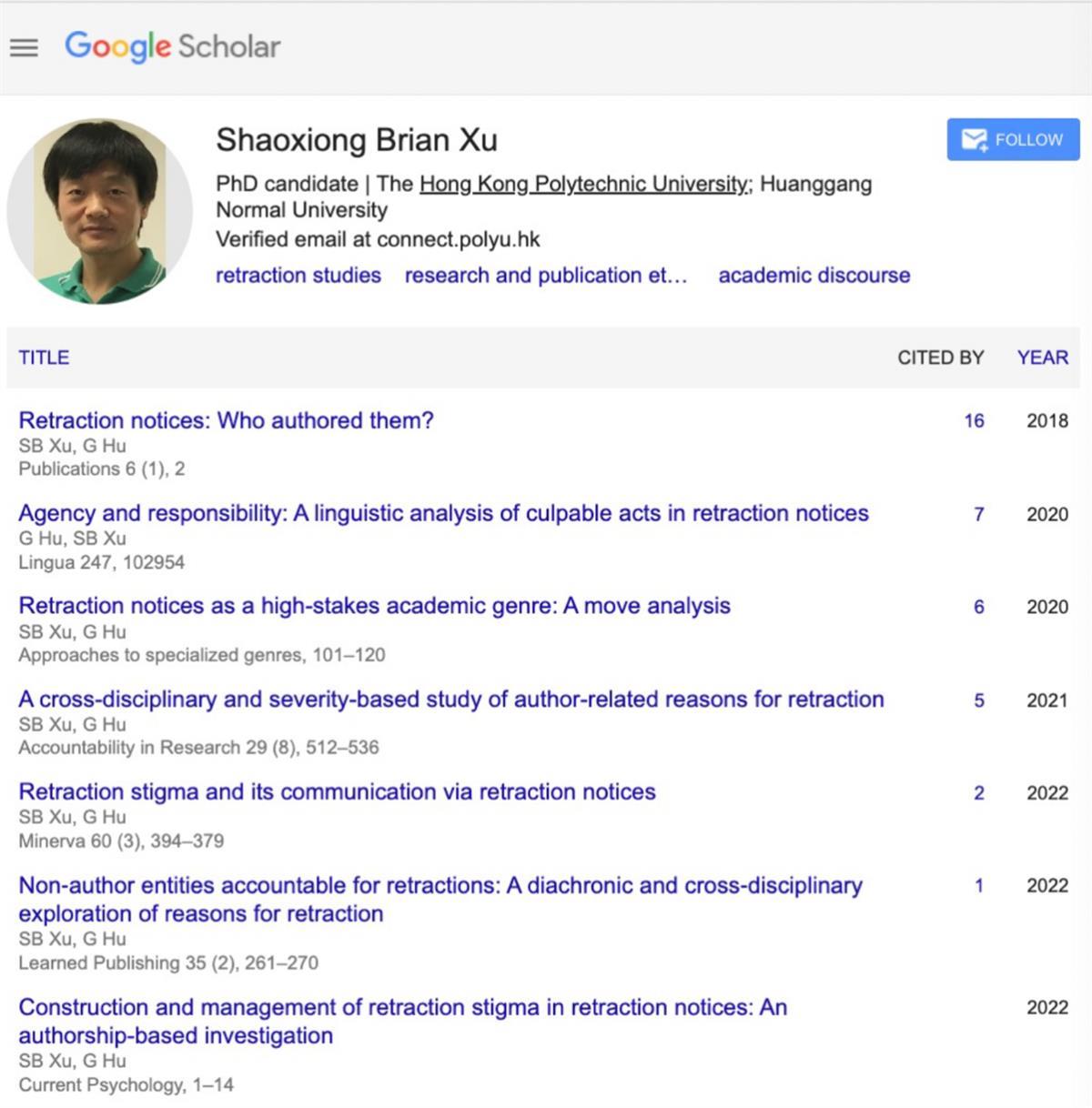
Task: Open the cross-disciplinary and severity-based study article
Action: tap(450, 699)
